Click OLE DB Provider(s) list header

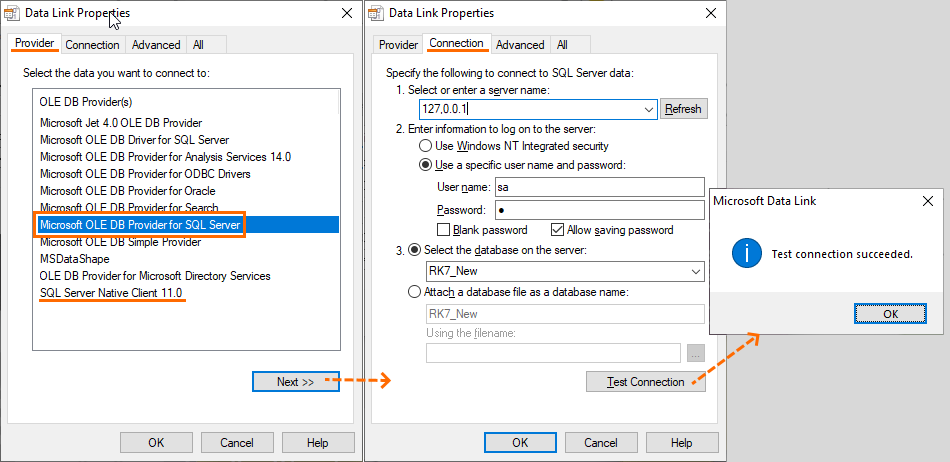click(x=185, y=102)
